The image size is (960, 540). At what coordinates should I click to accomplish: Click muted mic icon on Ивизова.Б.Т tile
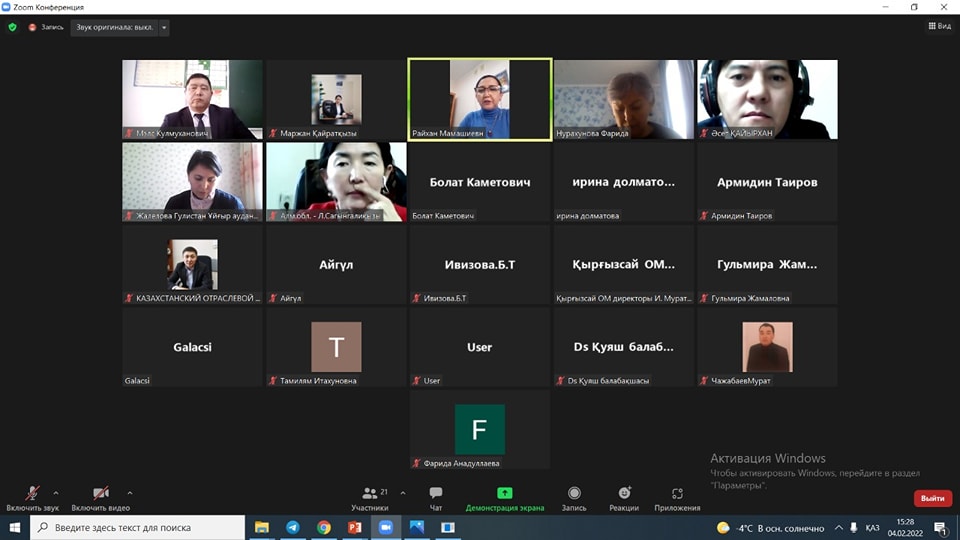tap(416, 298)
